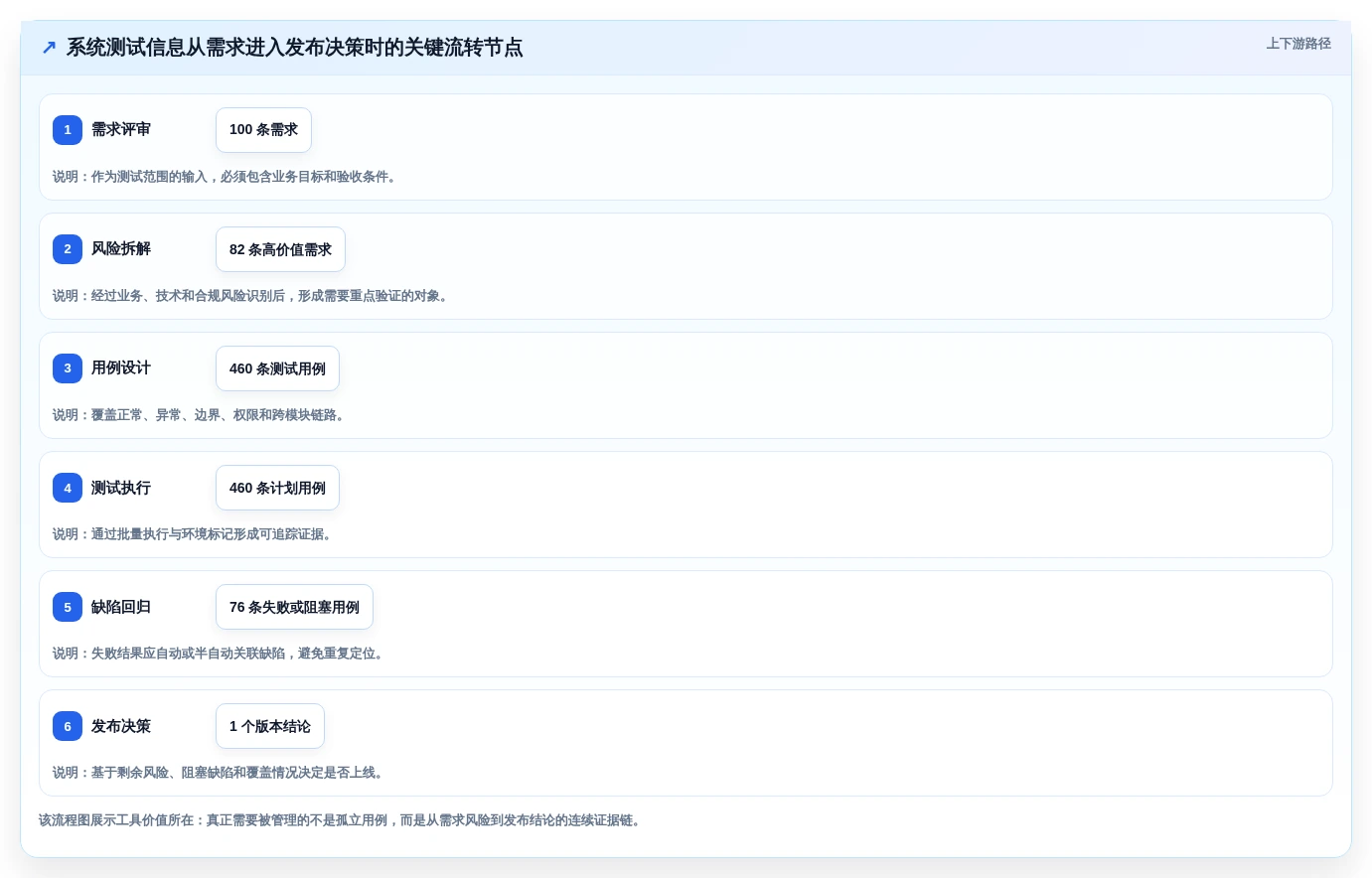
Task: Click step number badge 6
Action: click(68, 726)
